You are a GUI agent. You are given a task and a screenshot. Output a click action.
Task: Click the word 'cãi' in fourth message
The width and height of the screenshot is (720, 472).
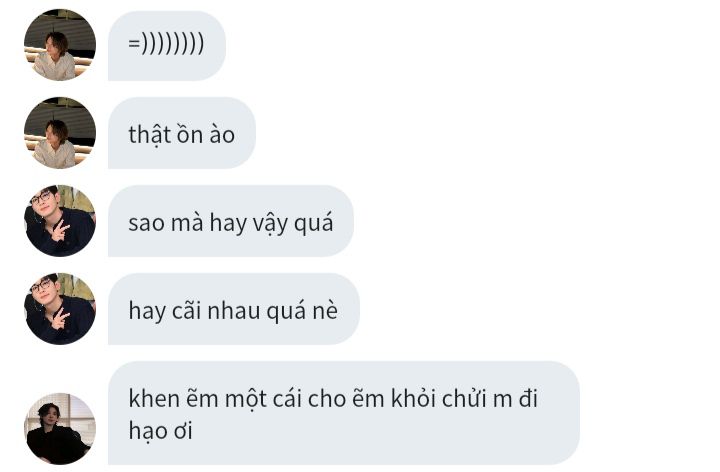[x=186, y=310]
